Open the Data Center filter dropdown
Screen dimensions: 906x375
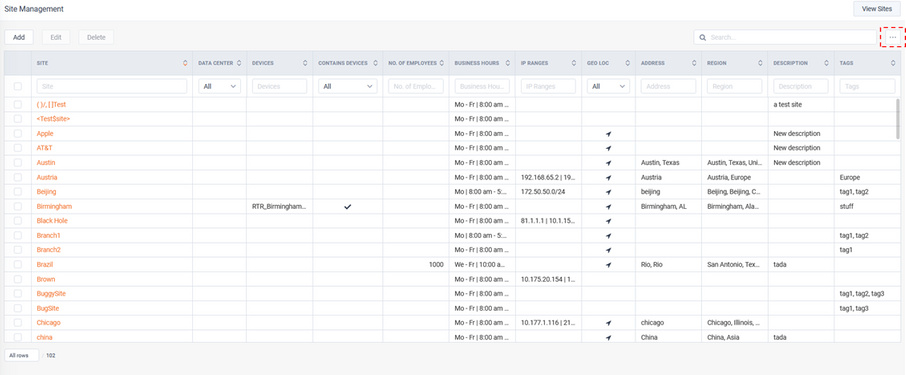[220, 86]
